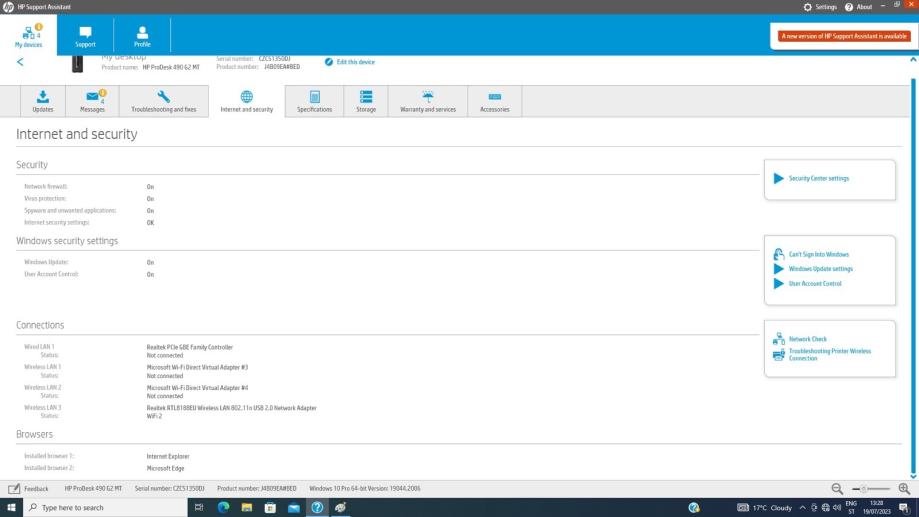
Task: Open the notification center icon
Action: (x=904, y=508)
